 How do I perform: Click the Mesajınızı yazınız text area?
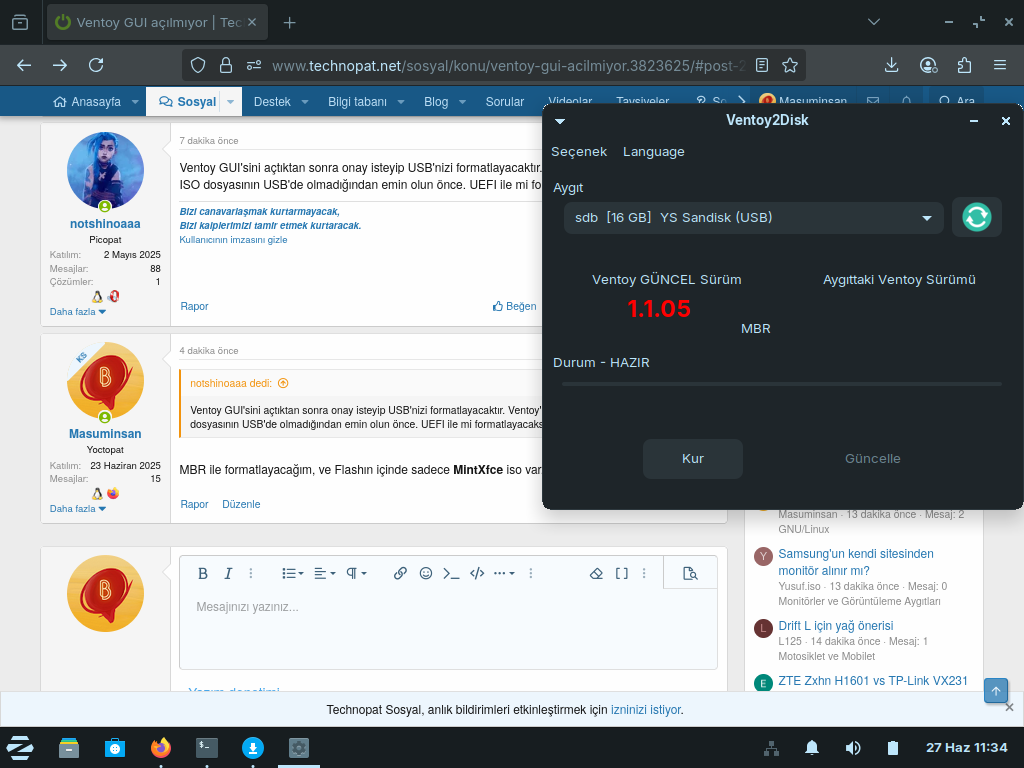pyautogui.click(x=448, y=629)
